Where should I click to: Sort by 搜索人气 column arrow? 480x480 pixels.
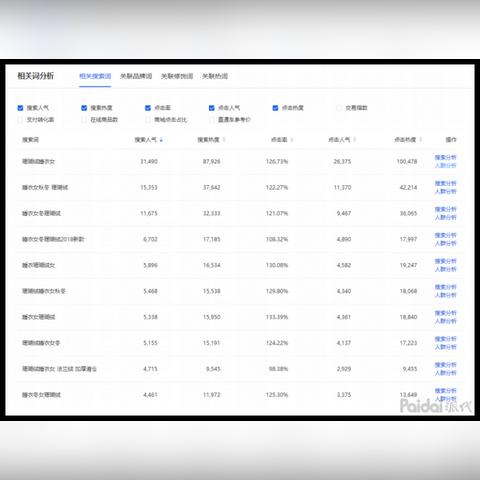(x=161, y=140)
